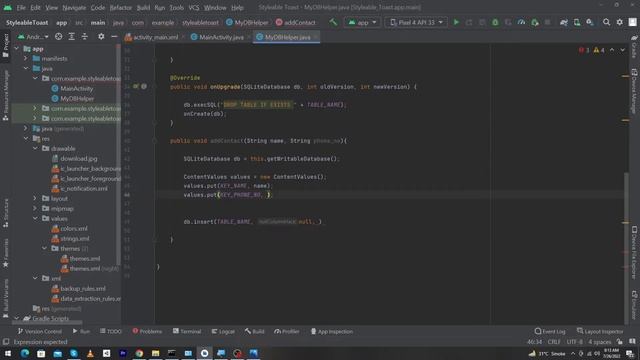Image resolution: width=640 pixels, height=360 pixels.
Task: Click Collapse All in project panel
Action: pyautogui.click(x=84, y=37)
